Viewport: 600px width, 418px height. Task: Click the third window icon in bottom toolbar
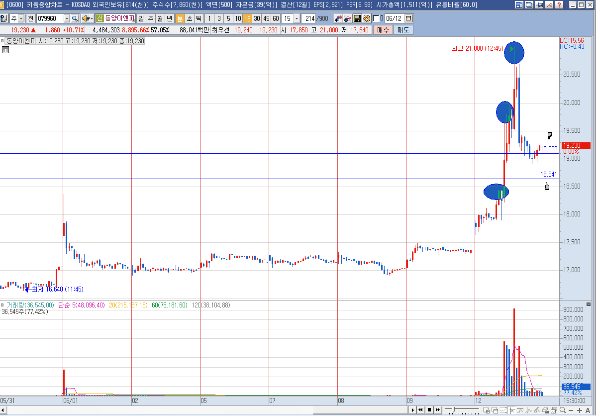click(x=503, y=410)
